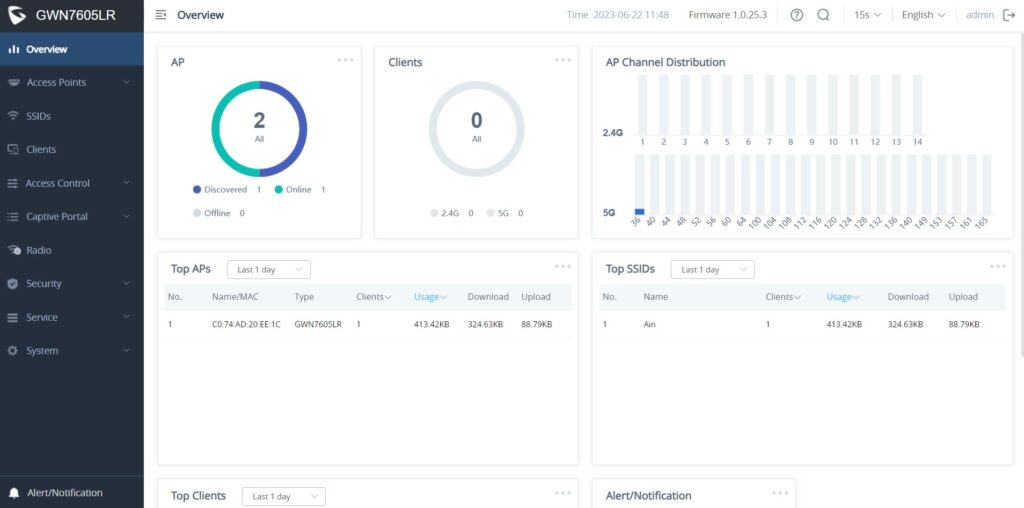Open Alert/Notification at sidebar bottom
Viewport: 1024px width, 508px height.
tap(72, 493)
